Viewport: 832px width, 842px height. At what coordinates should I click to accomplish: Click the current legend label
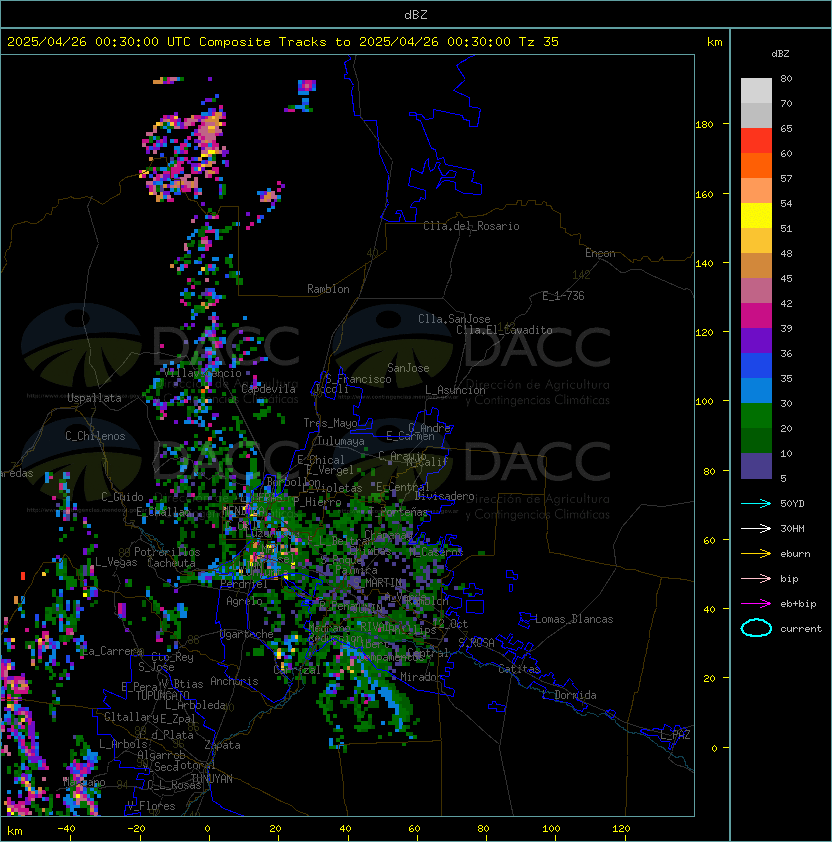pyautogui.click(x=801, y=629)
